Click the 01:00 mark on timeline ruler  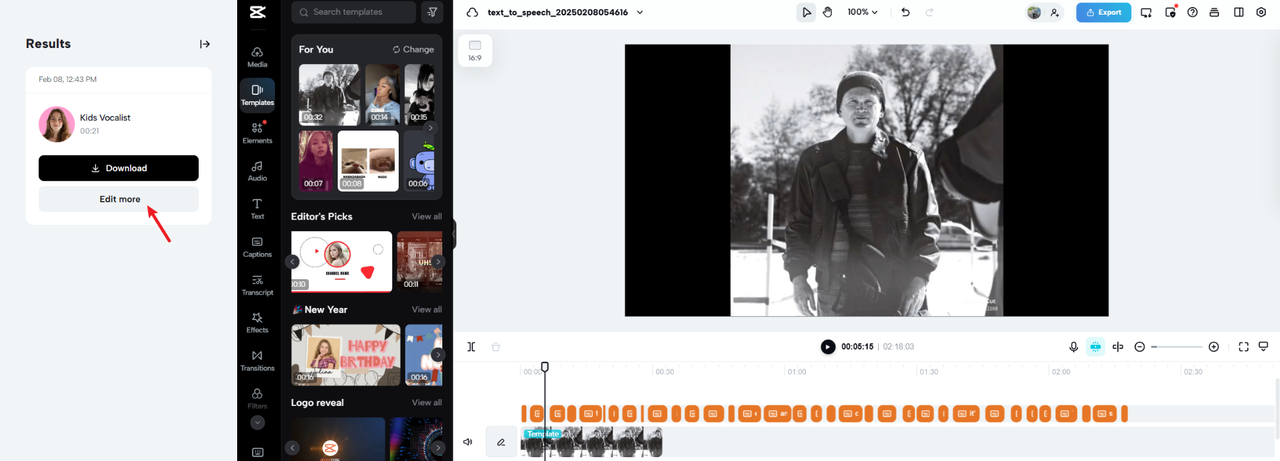point(797,372)
